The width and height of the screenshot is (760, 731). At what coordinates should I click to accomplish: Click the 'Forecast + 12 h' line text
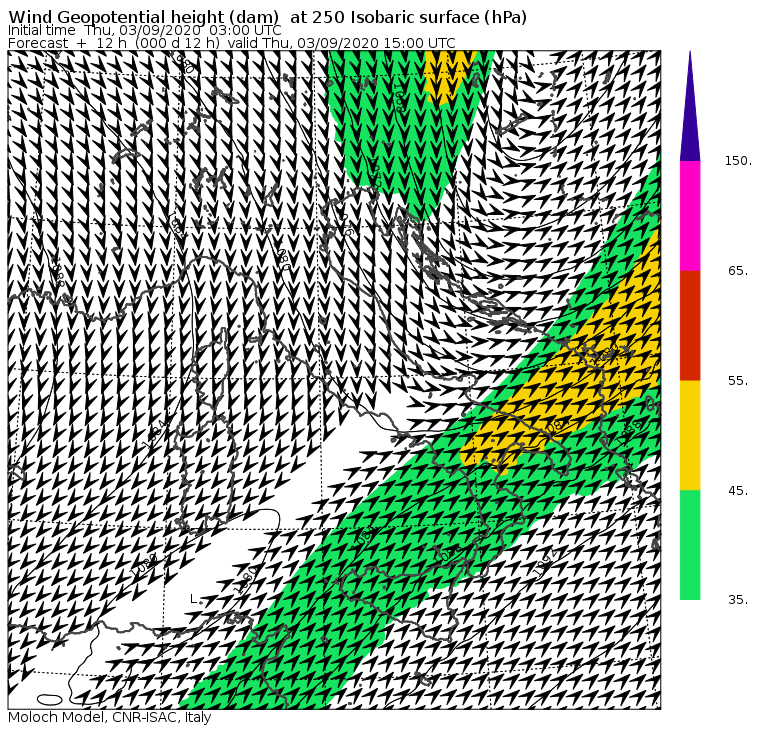tap(232, 43)
